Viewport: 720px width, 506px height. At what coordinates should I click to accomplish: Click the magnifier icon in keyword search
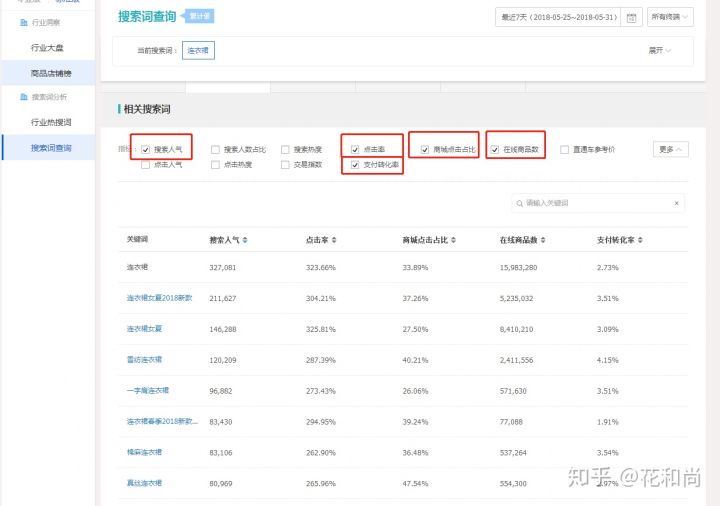[x=519, y=203]
